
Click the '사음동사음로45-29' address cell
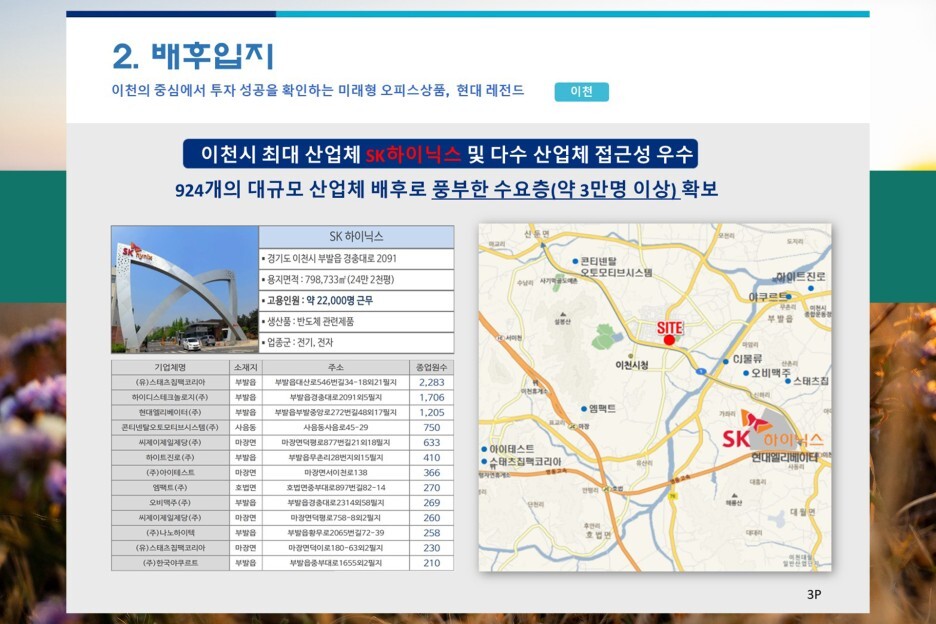click(335, 428)
